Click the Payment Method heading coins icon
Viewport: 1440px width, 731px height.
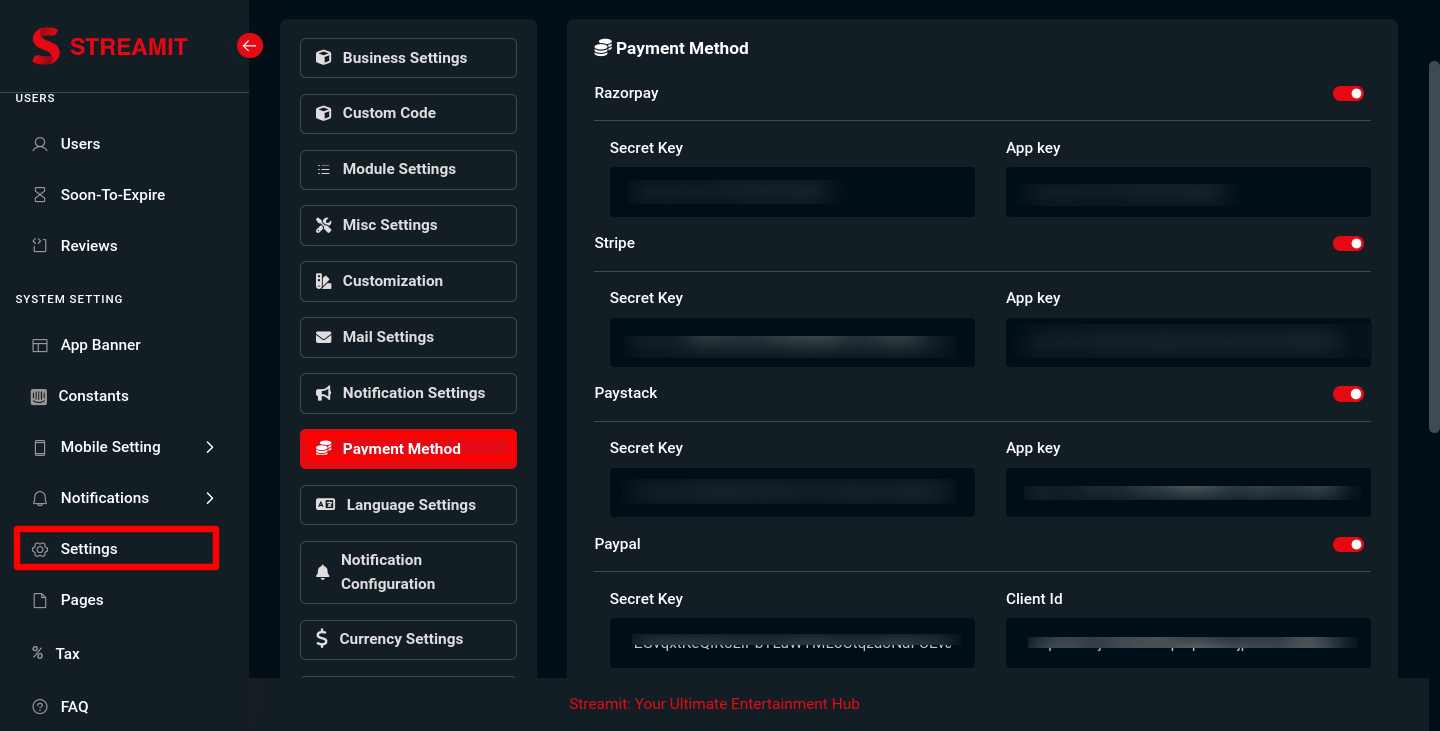[x=603, y=48]
